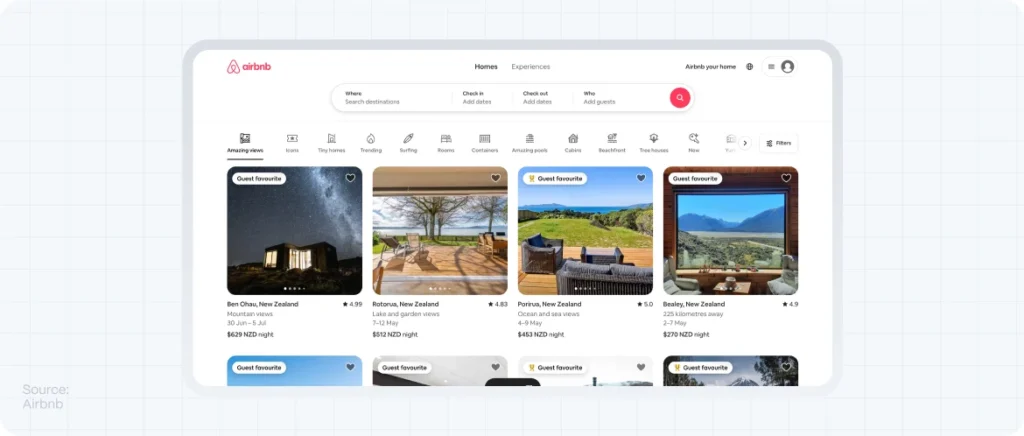This screenshot has width=1024, height=436.
Task: Select the Amazing views category
Action: [x=245, y=144]
